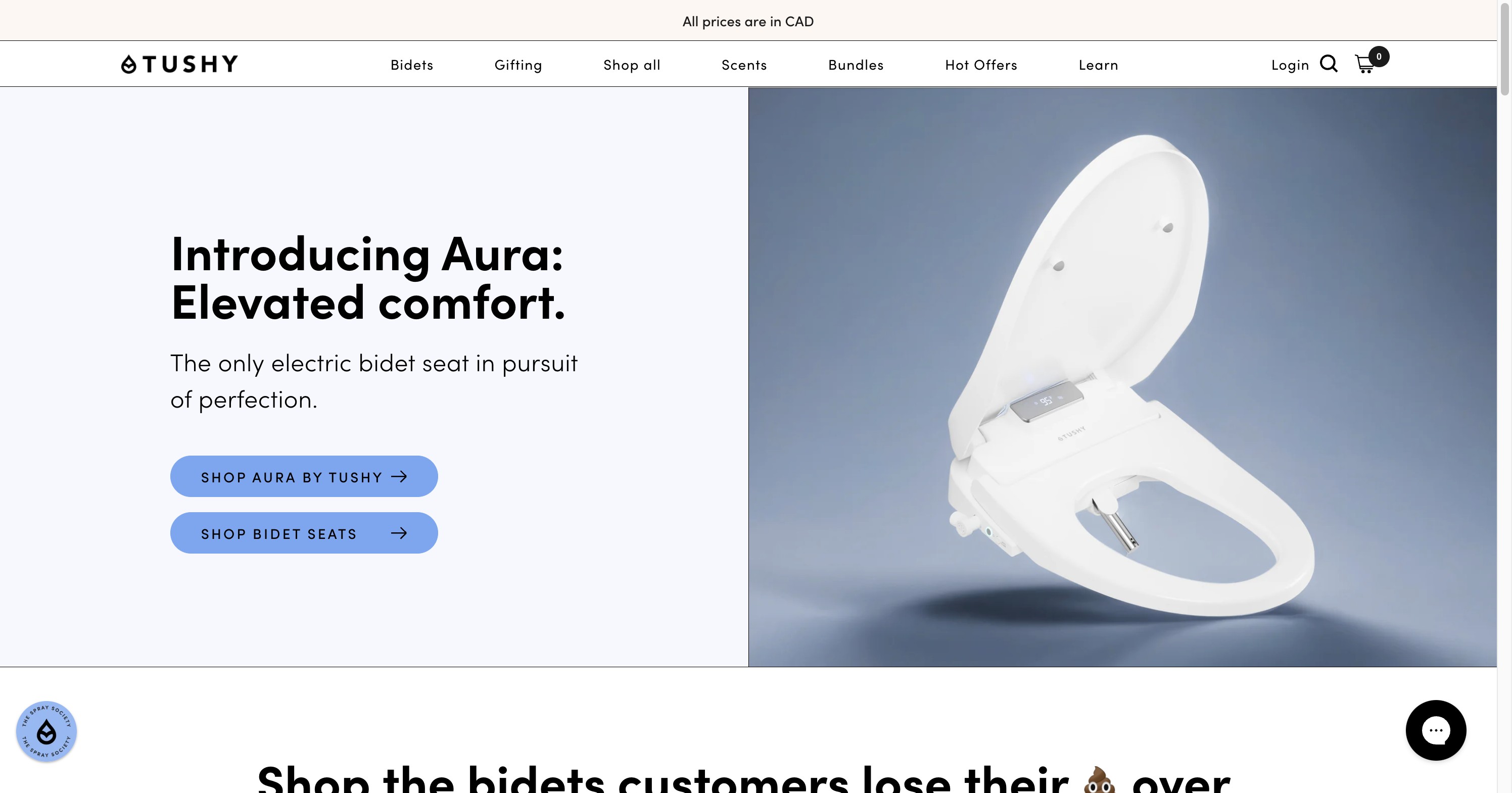
Task: Open the chat support bubble
Action: [x=1436, y=730]
